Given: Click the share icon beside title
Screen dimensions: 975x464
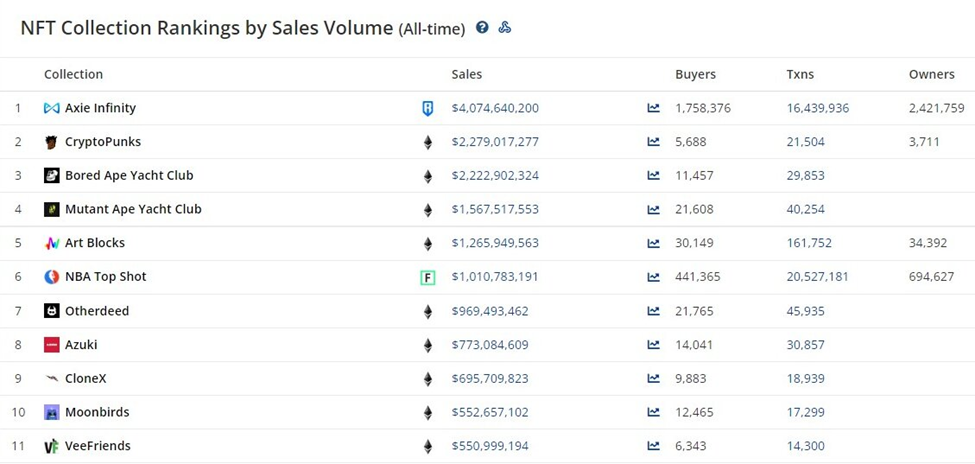Looking at the screenshot, I should pyautogui.click(x=505, y=28).
